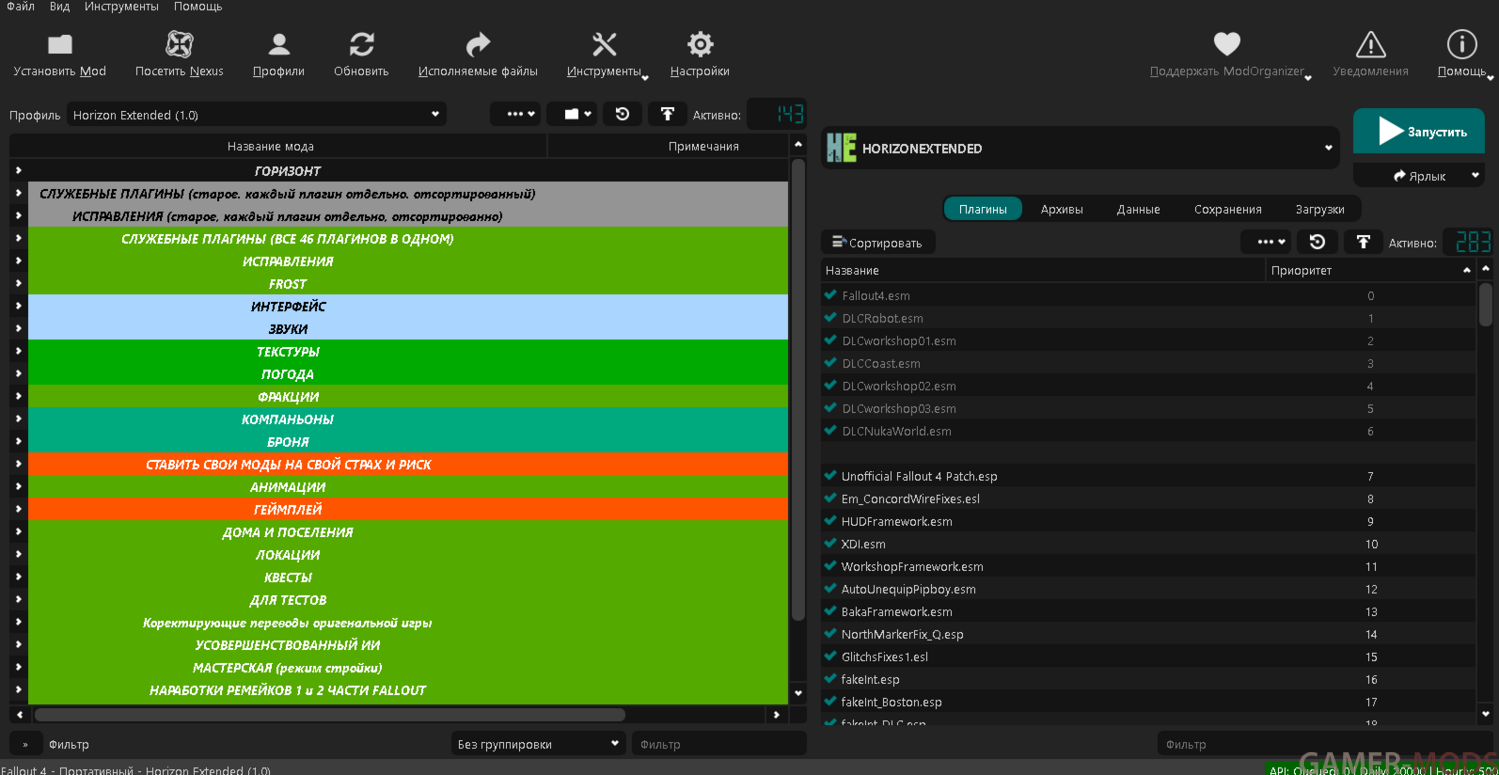Screen dimensions: 1499x775
Task: Expand the FROST mod separator
Action: pos(18,284)
